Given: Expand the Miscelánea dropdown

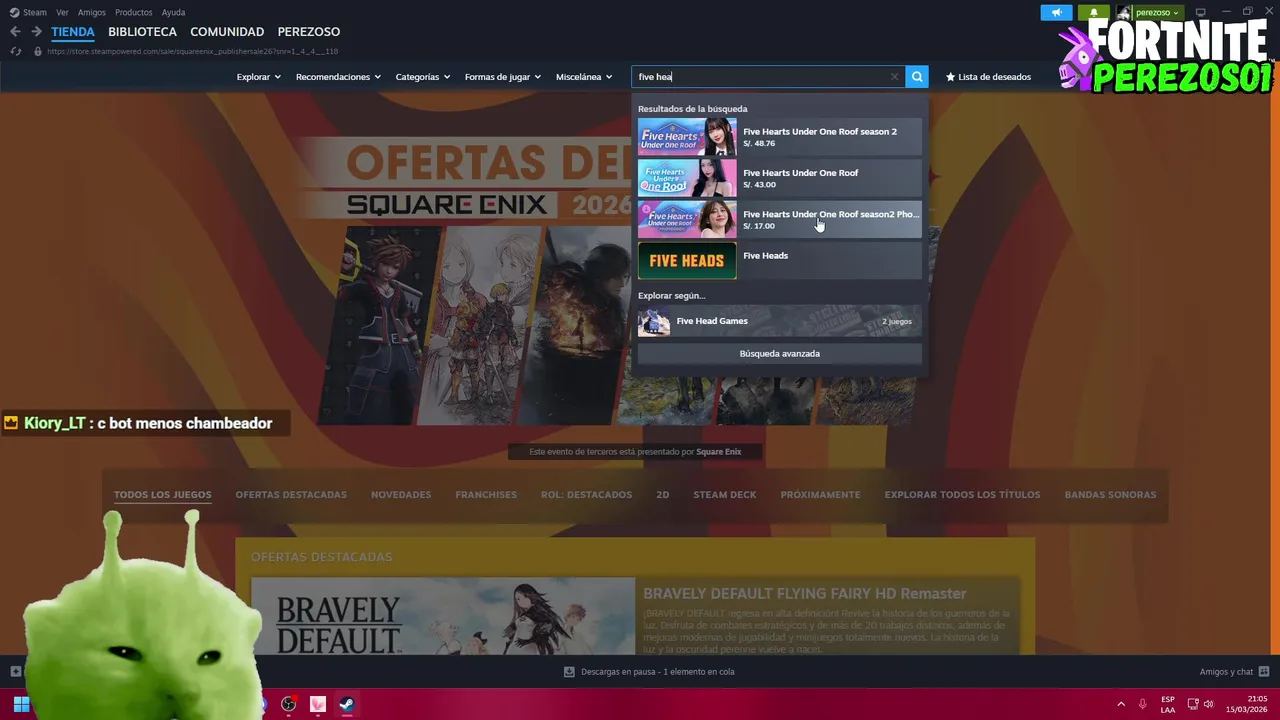Looking at the screenshot, I should (x=584, y=77).
